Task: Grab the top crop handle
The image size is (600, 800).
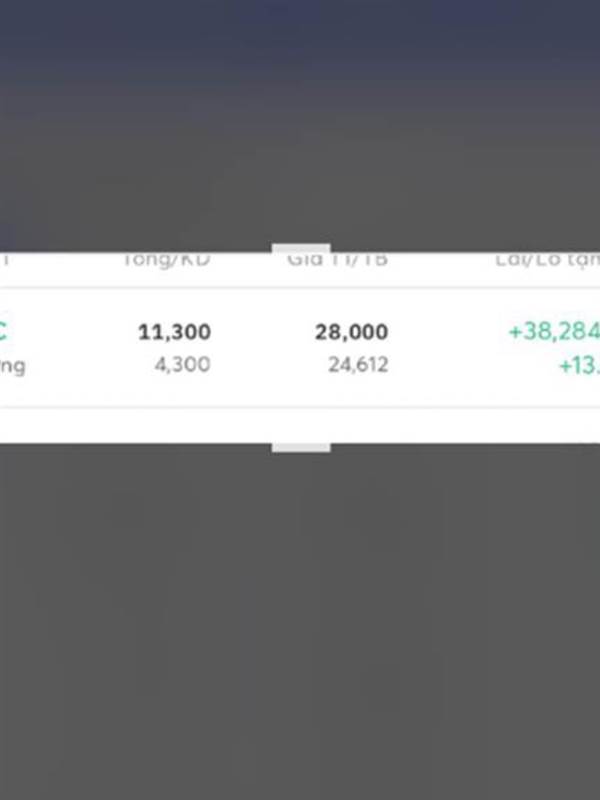Action: click(x=301, y=248)
